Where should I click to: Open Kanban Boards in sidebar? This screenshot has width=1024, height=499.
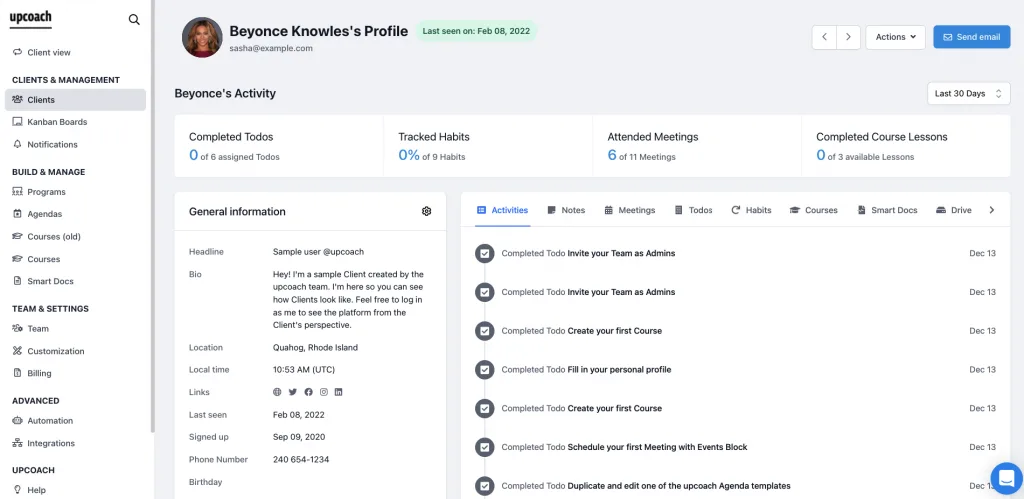[x=57, y=122]
